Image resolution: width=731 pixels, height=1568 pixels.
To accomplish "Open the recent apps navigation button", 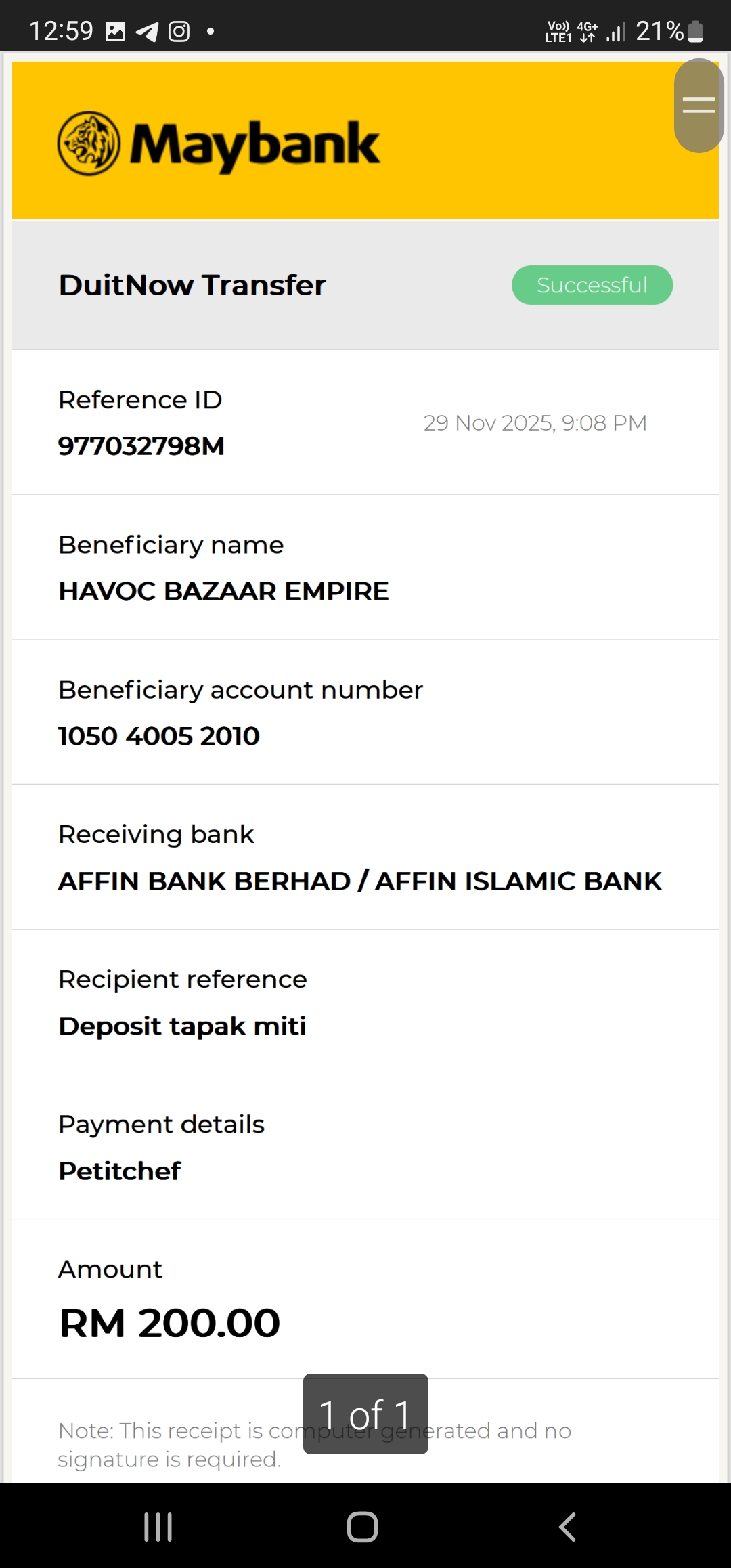I will click(158, 1527).
